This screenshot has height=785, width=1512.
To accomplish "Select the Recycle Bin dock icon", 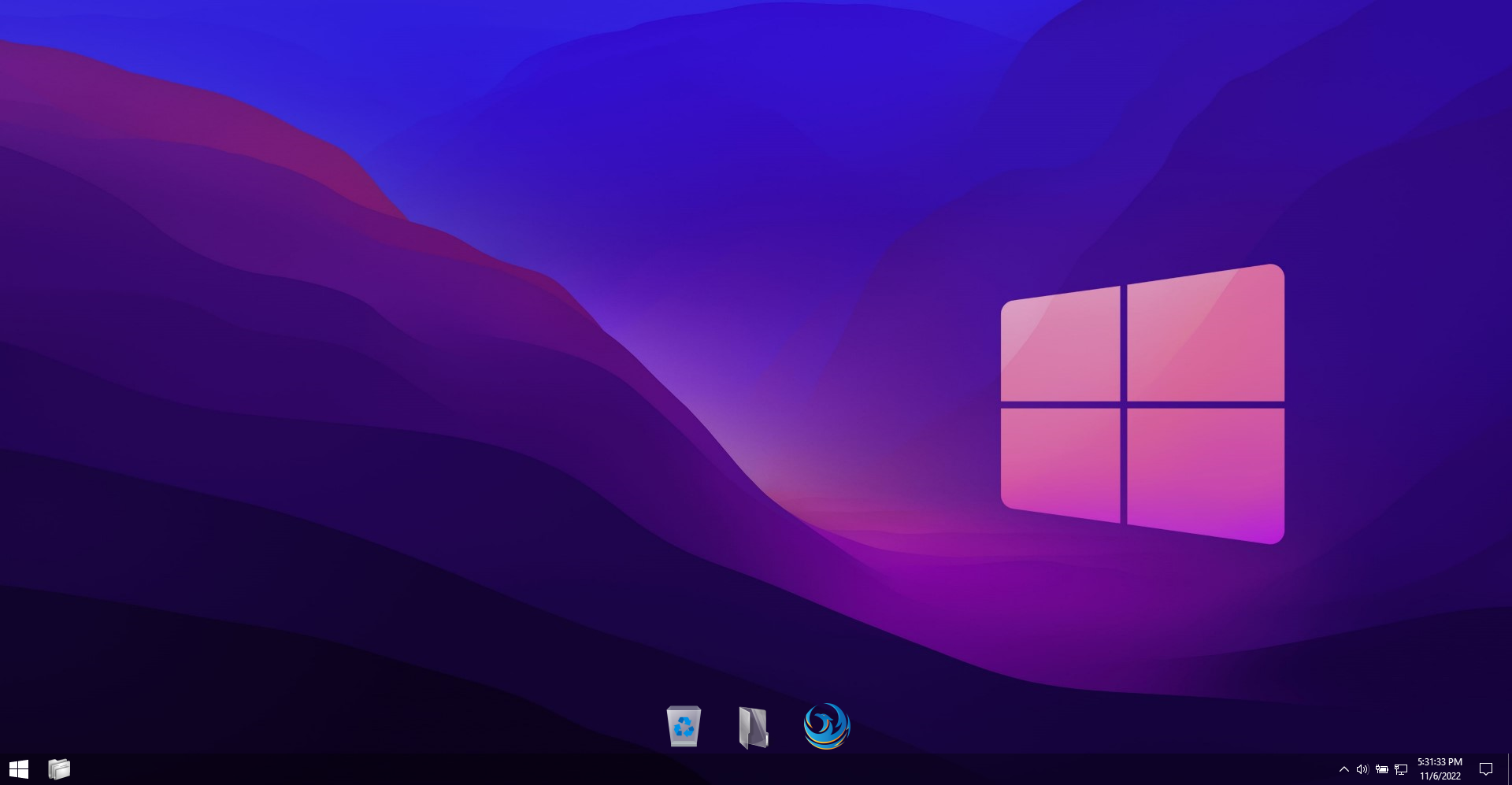I will click(684, 726).
